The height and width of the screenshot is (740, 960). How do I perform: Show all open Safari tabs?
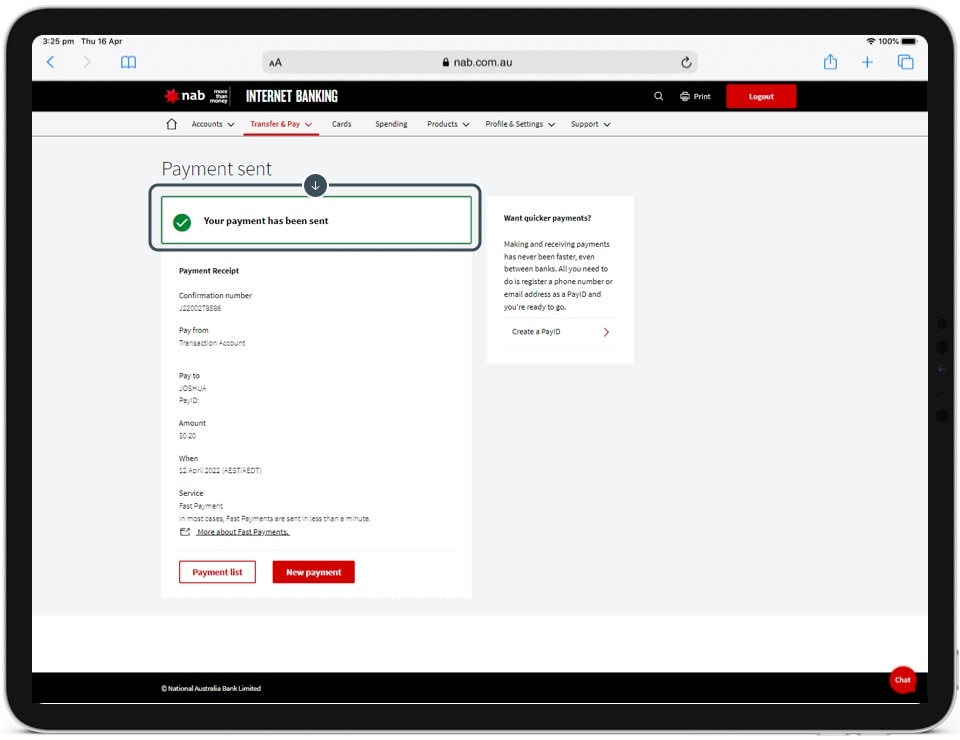coord(905,62)
